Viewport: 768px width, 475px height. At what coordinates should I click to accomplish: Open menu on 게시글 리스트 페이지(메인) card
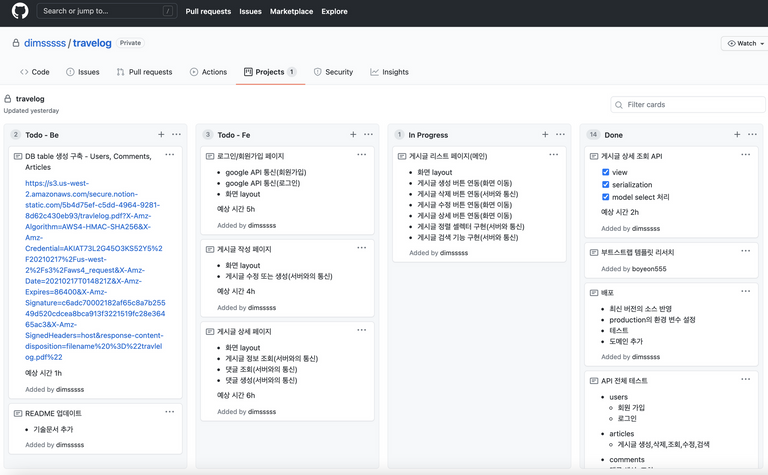click(553, 154)
